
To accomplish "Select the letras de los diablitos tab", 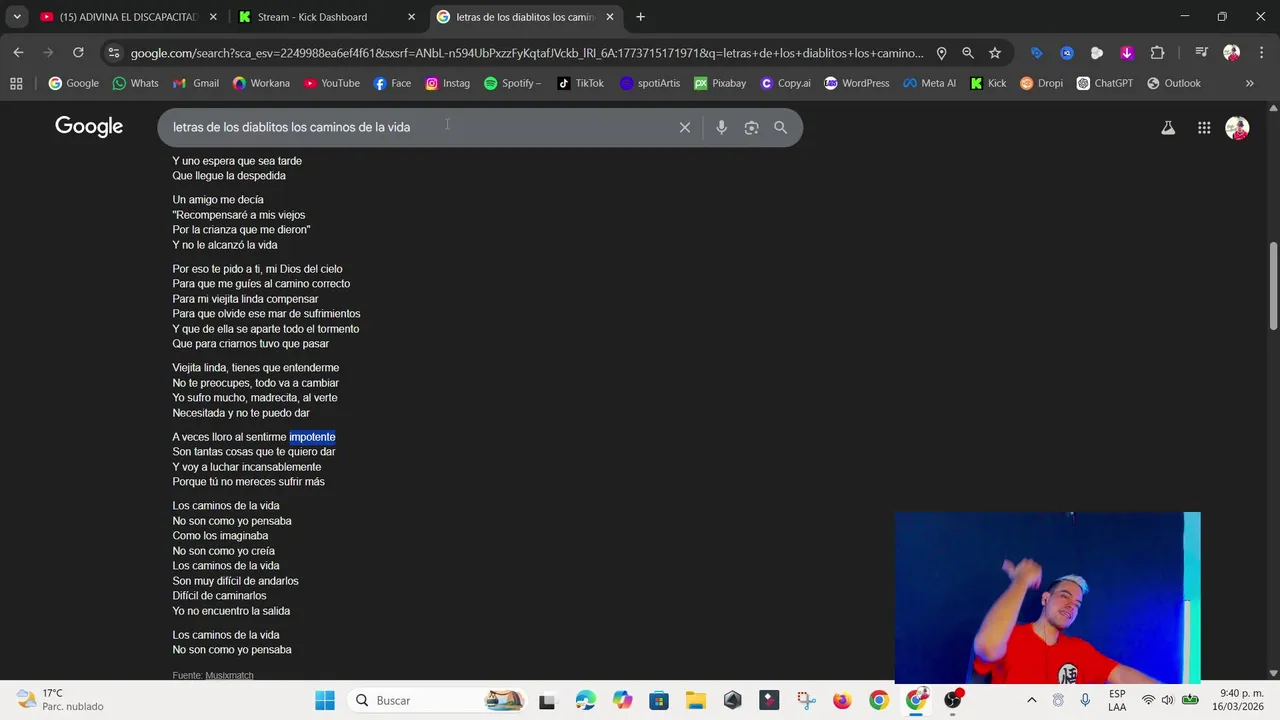I will (x=525, y=17).
